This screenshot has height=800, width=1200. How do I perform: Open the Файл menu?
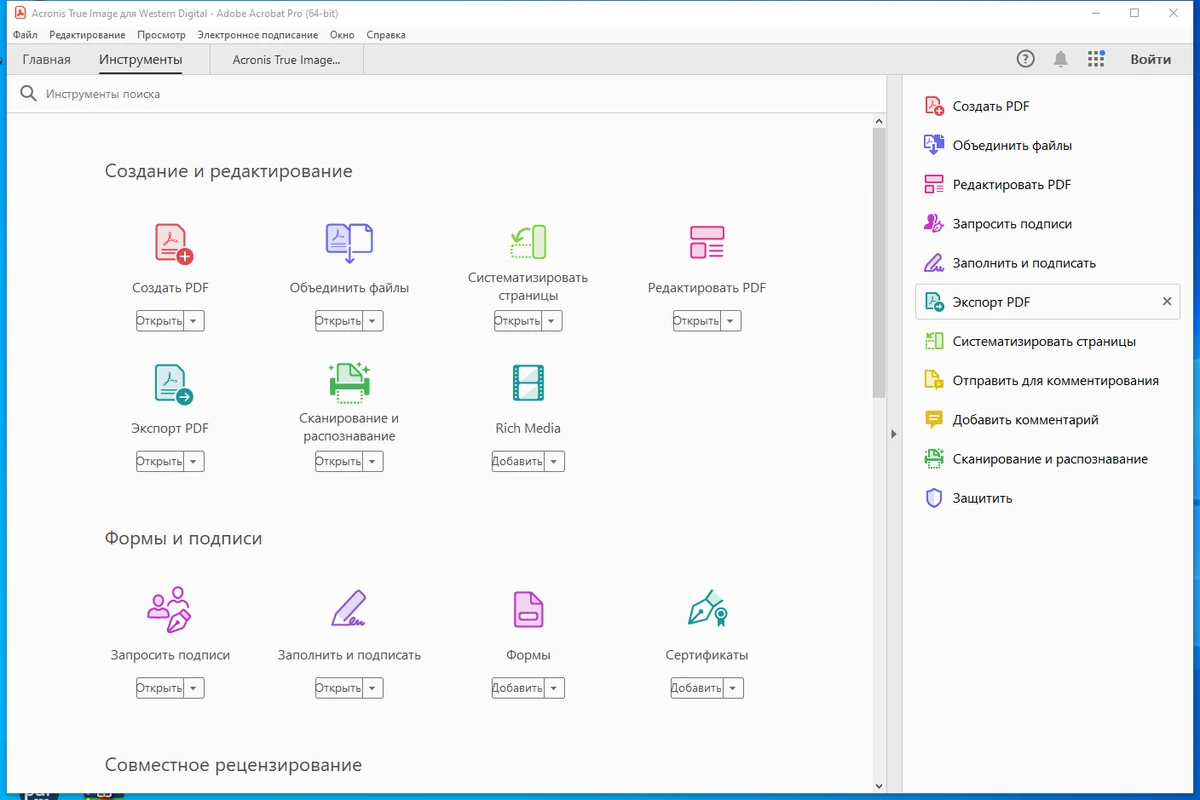point(26,35)
